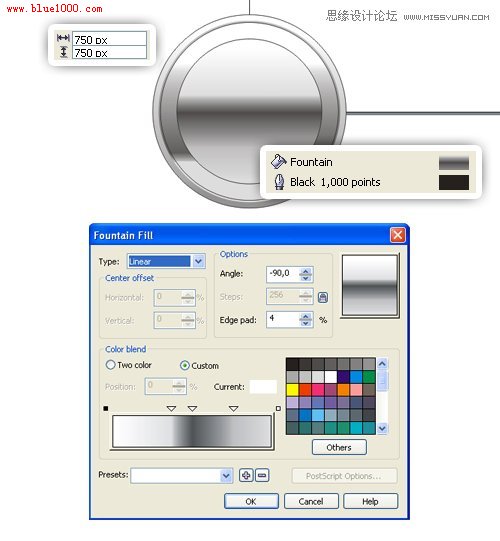Screen dimensions: 500x541
Task: Click the gradient preview box
Action: click(370, 285)
